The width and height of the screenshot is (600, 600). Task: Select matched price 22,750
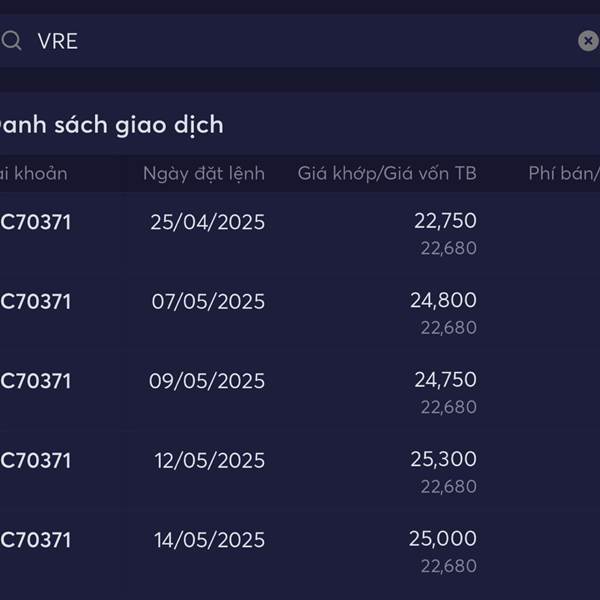445,221
